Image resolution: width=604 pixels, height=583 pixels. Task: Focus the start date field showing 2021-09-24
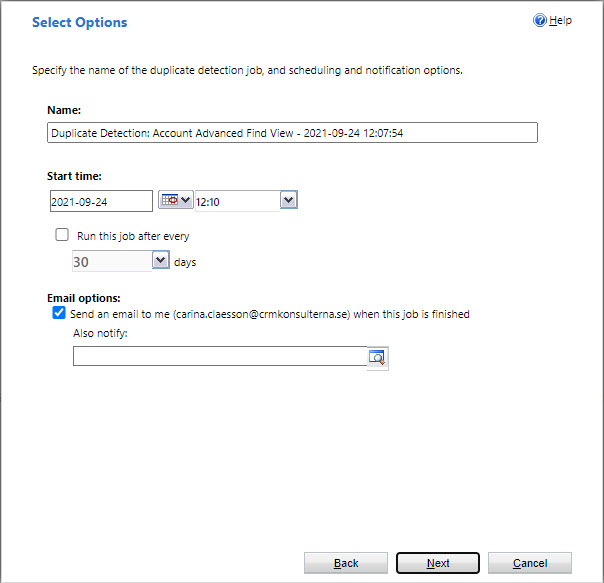click(x=100, y=201)
